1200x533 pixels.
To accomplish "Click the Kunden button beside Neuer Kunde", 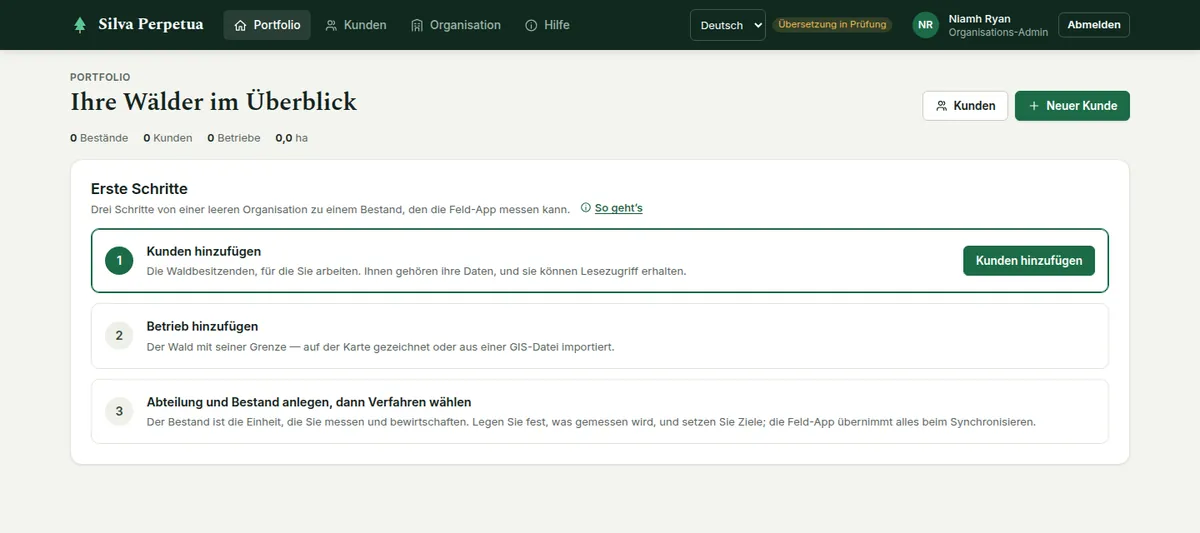I will coord(965,105).
